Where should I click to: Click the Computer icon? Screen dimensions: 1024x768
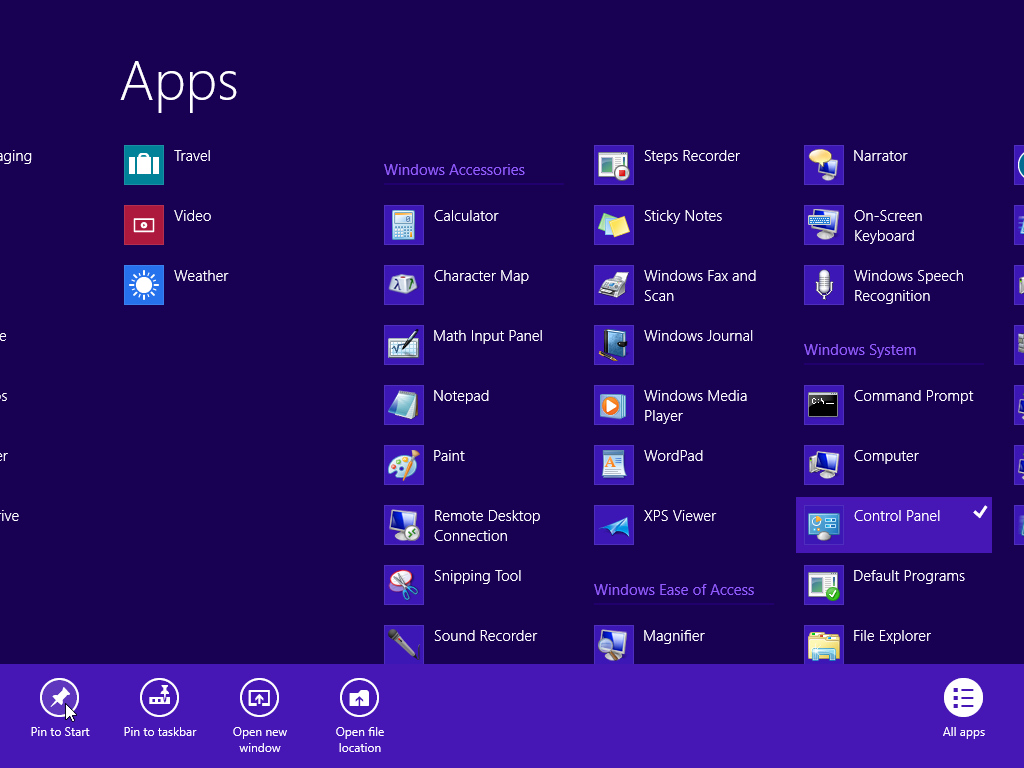click(x=824, y=465)
